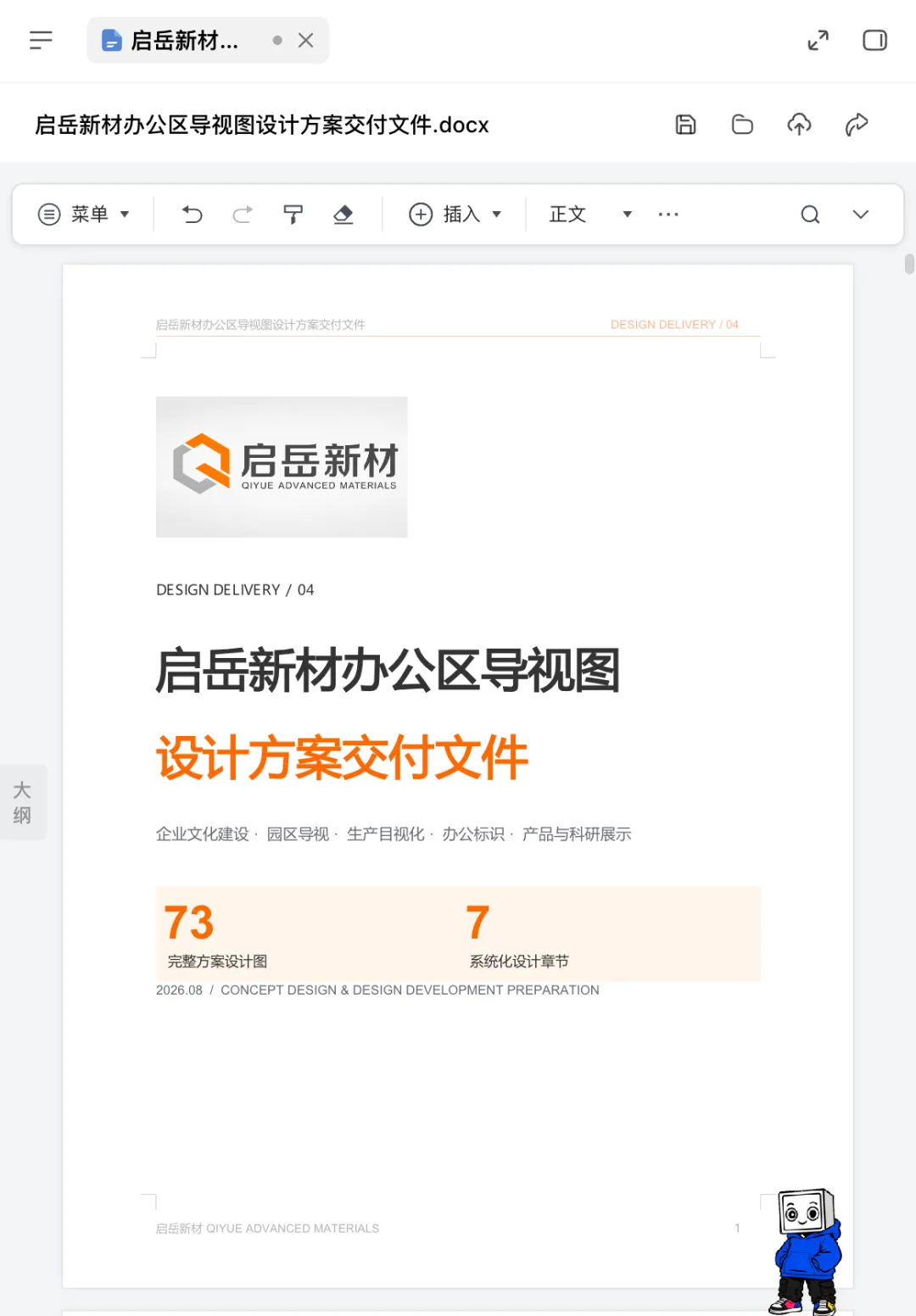This screenshot has width=916, height=1316.
Task: Click the title 启岳新材办公区导视图
Action: click(x=388, y=671)
